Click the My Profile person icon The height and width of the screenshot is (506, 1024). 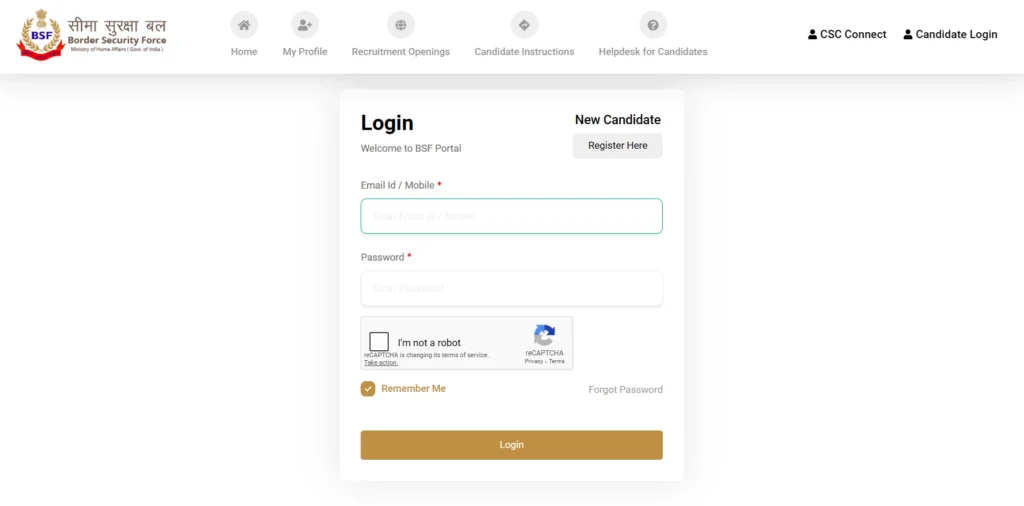(305, 25)
